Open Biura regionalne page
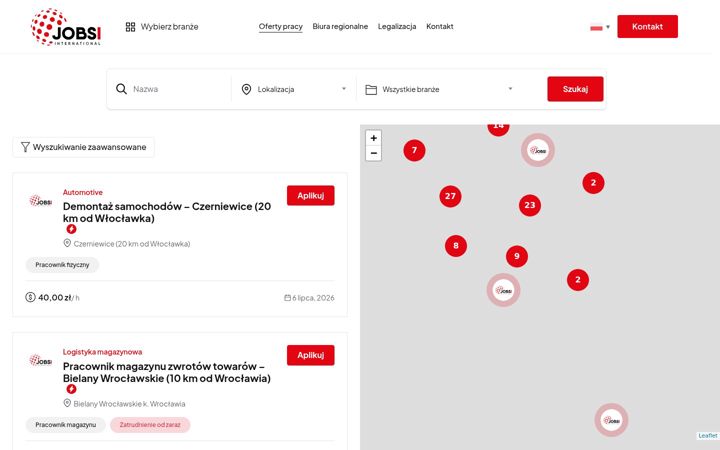The height and width of the screenshot is (450, 720). (x=340, y=26)
